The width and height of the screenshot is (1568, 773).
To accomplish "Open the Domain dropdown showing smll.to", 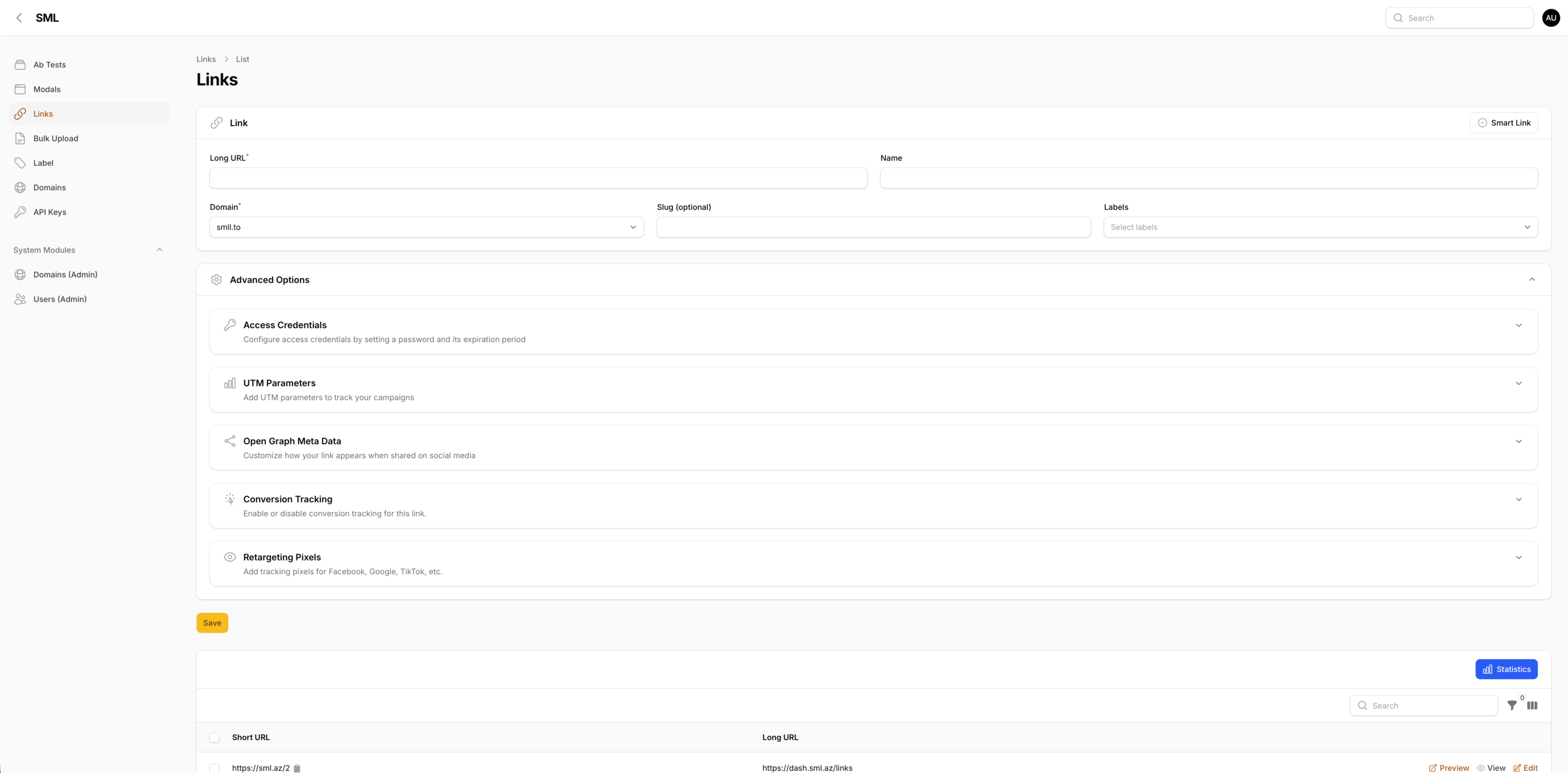I will point(426,227).
